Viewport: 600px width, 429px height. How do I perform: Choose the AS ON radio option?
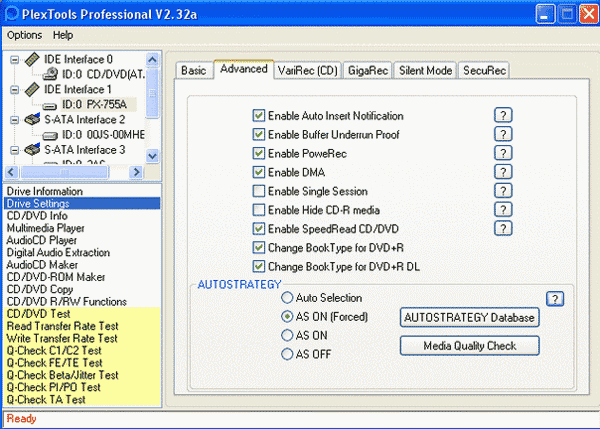pyautogui.click(x=287, y=335)
